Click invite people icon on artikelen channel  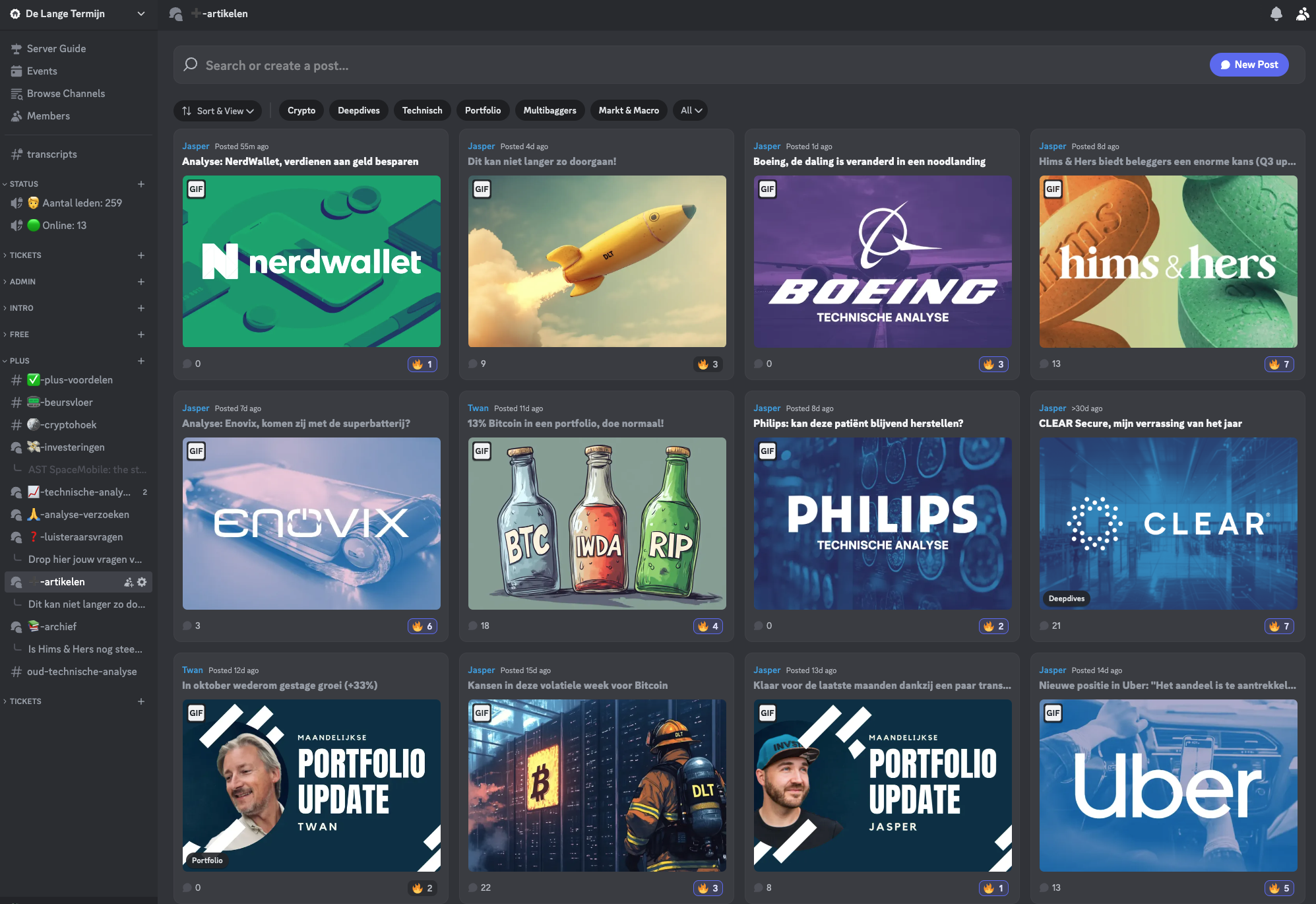(129, 582)
